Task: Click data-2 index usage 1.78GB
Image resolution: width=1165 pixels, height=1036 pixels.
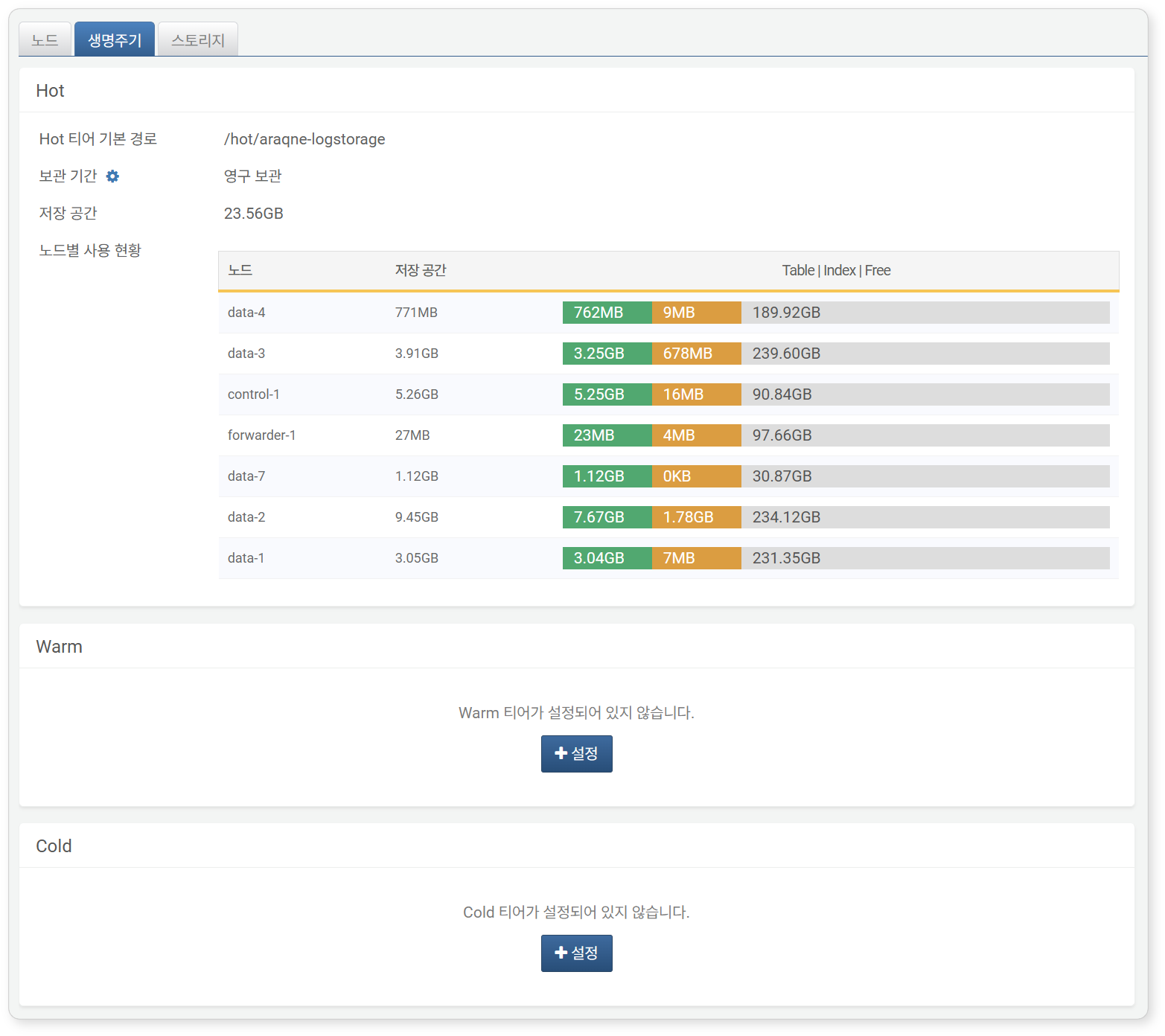Action: point(697,517)
